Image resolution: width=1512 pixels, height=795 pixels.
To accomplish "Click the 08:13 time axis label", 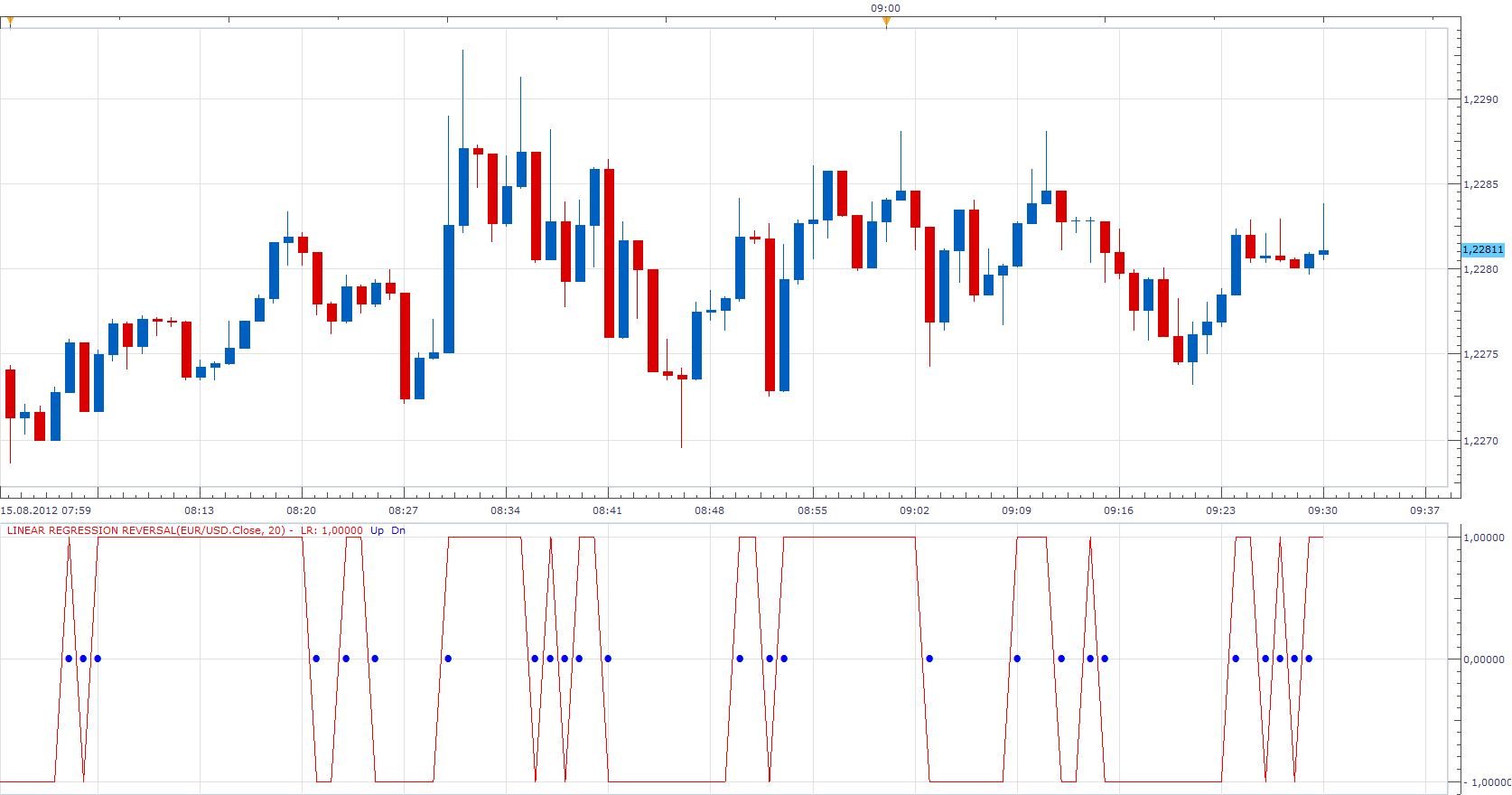I will (199, 510).
